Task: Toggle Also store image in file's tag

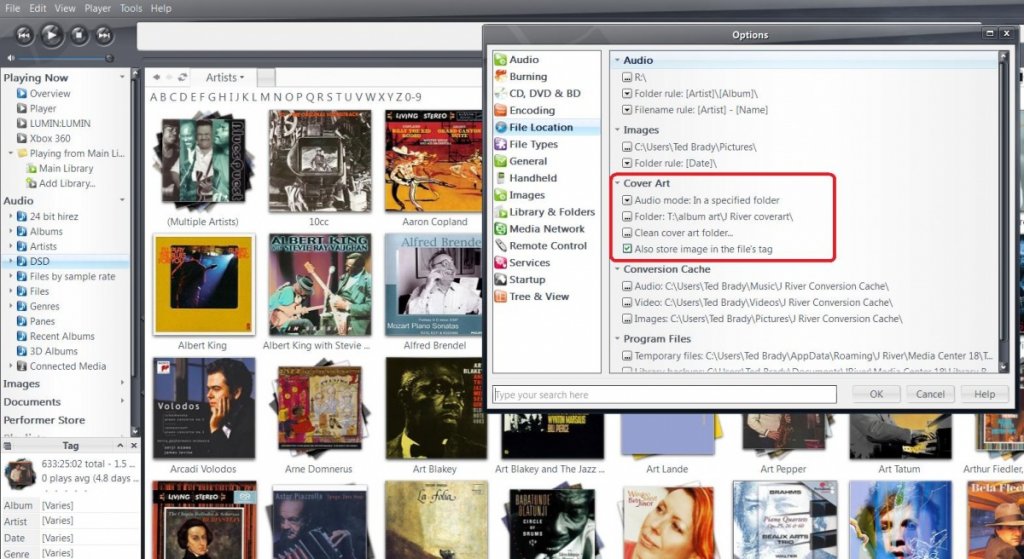Action: (628, 249)
